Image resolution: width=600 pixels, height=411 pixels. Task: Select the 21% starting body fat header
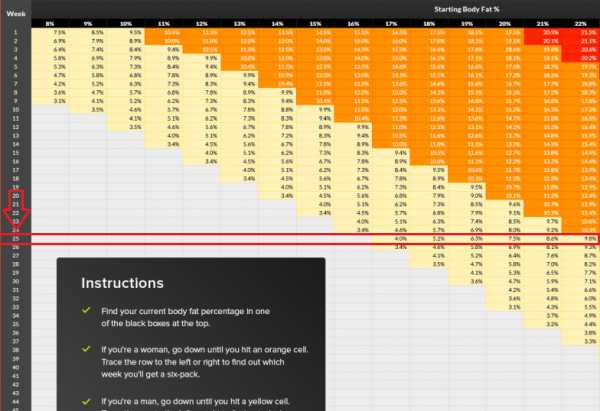point(543,24)
